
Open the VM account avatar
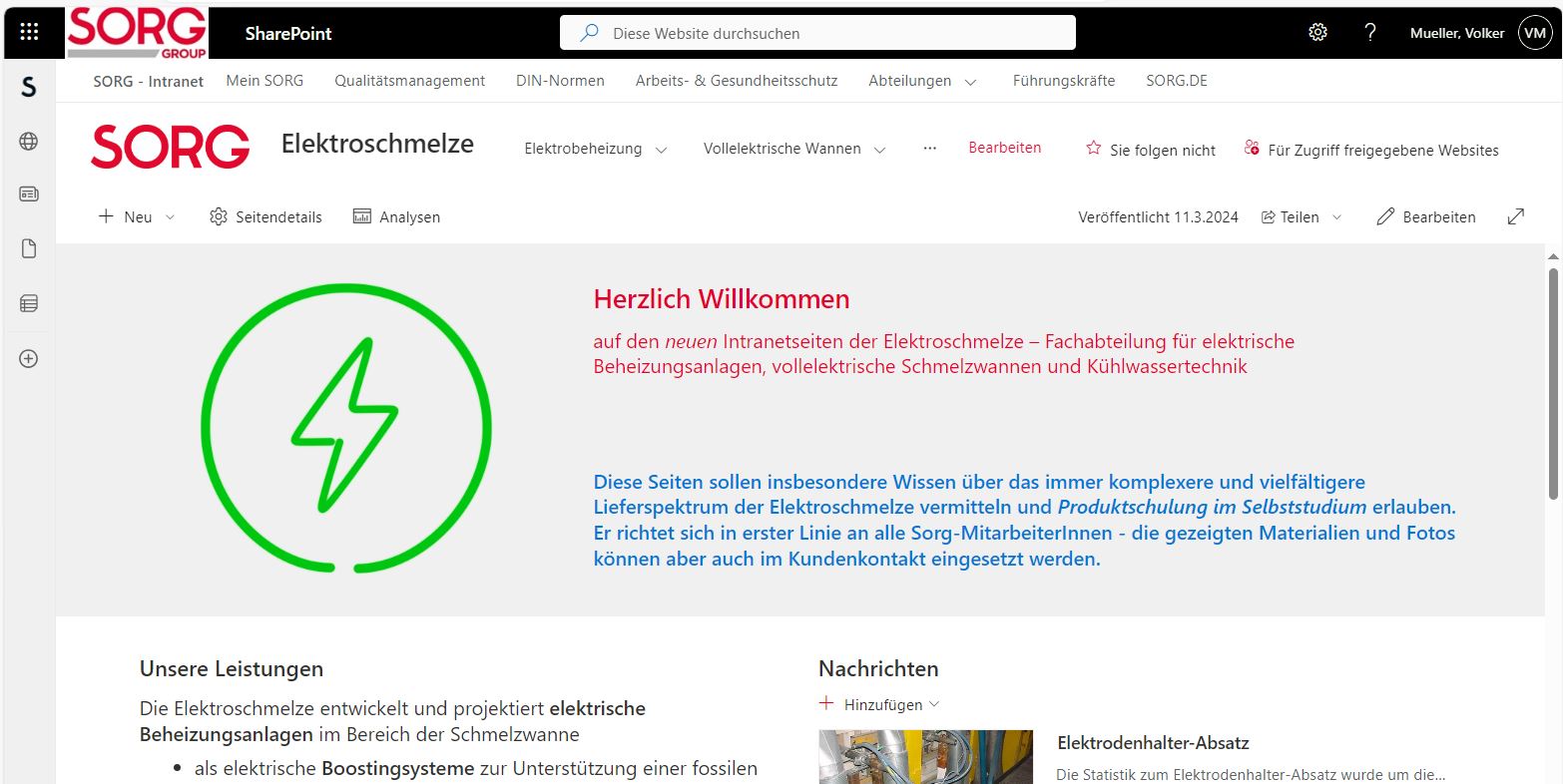(1535, 33)
